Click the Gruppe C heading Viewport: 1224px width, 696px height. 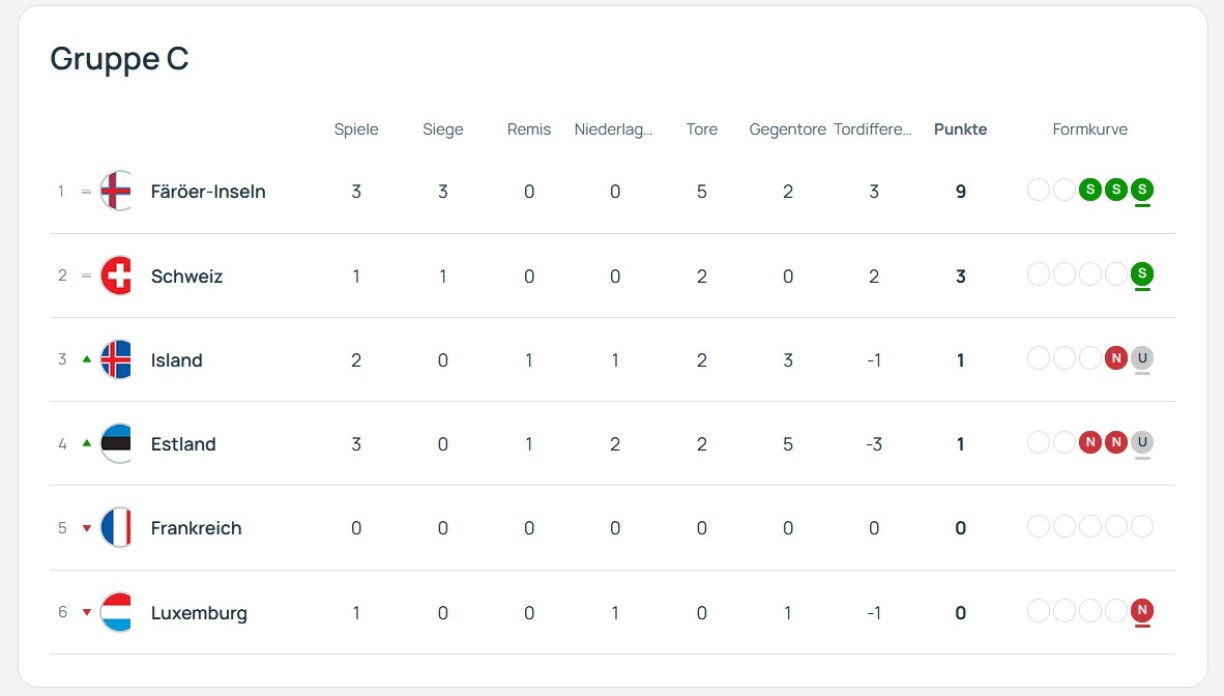119,59
